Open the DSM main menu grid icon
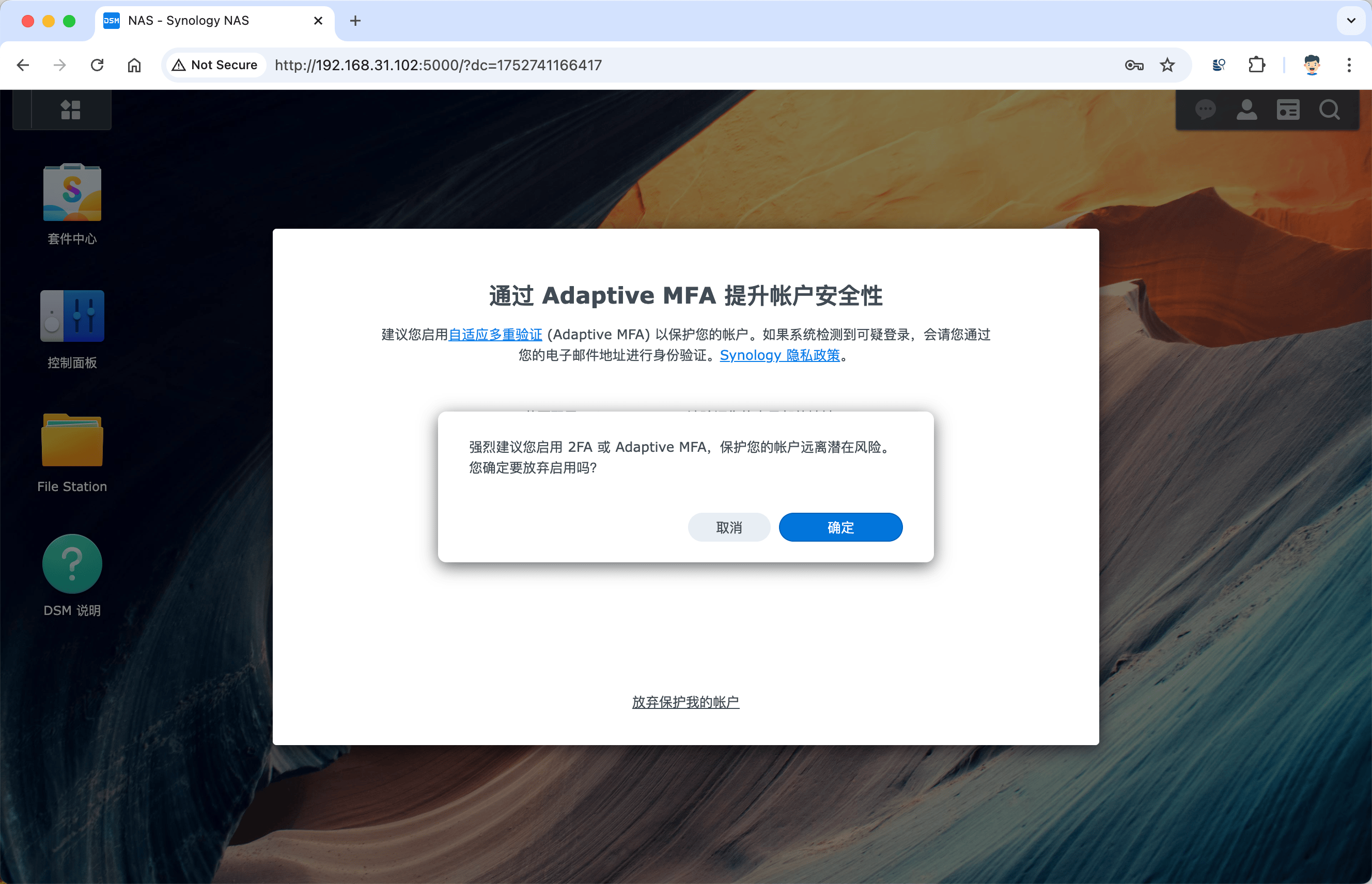Screen dimensions: 1372x884 (x=71, y=109)
